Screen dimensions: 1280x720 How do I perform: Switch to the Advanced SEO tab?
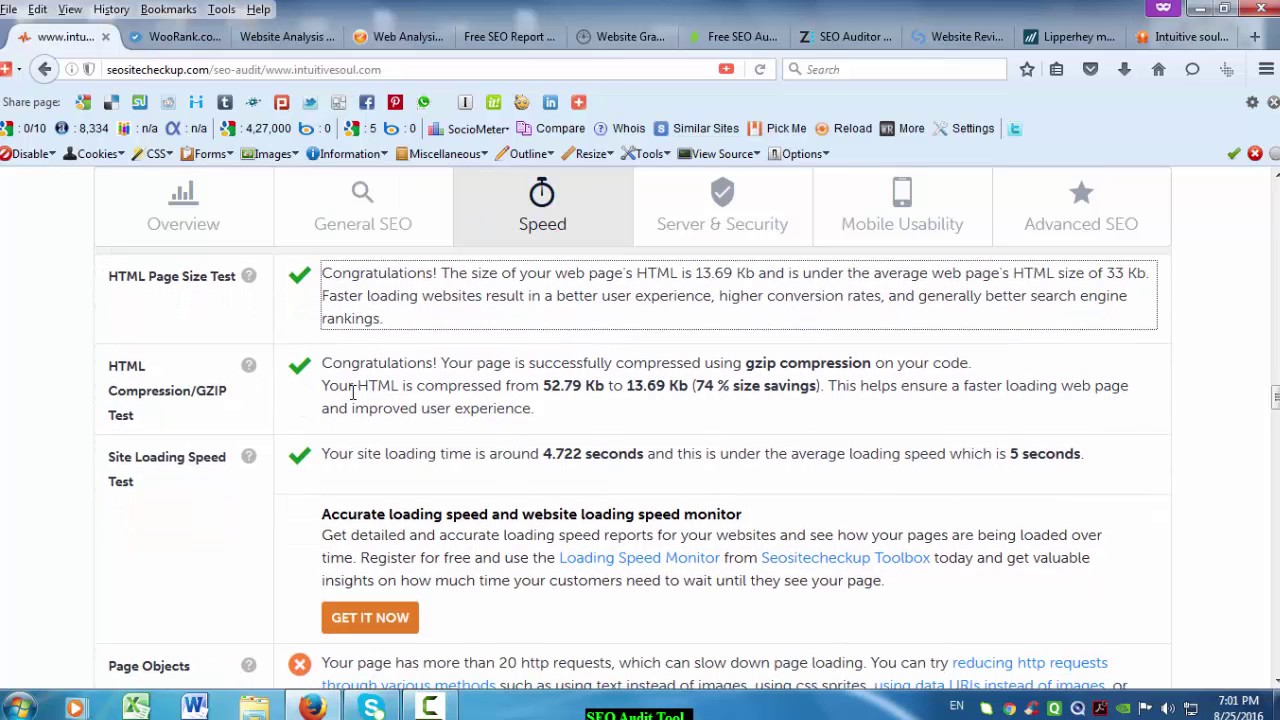[x=1081, y=207]
